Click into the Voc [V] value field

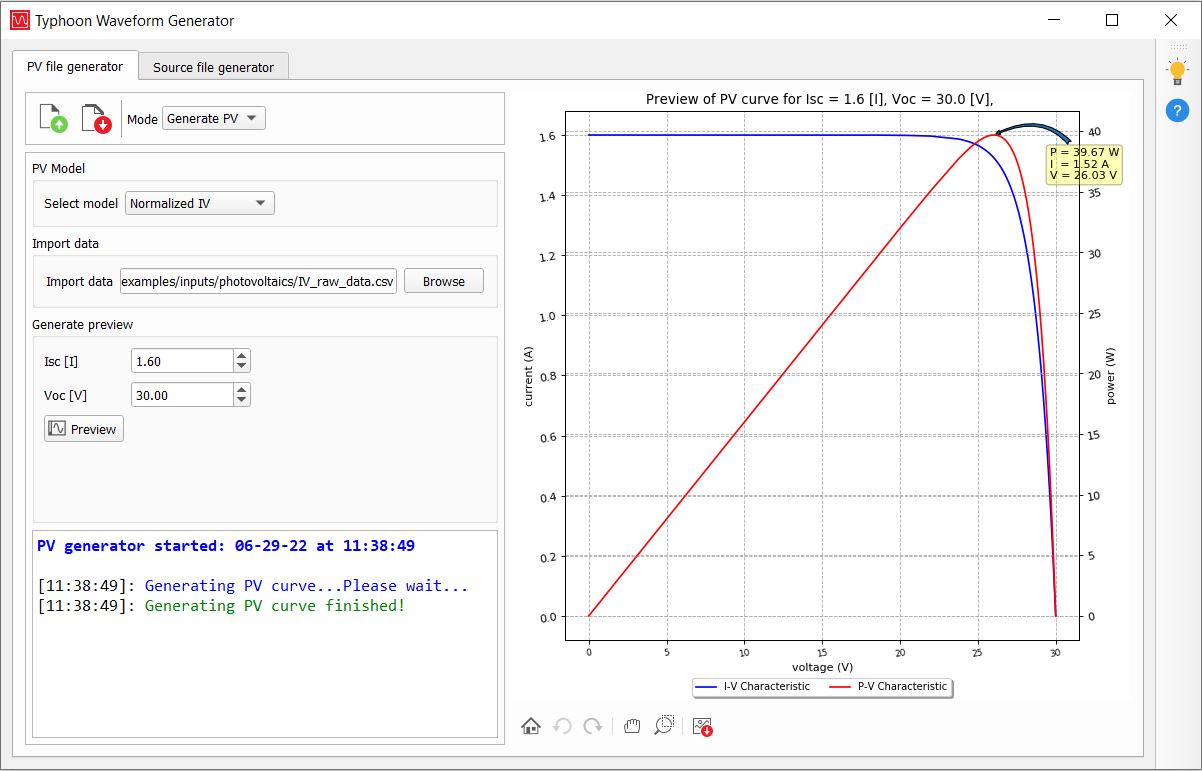pos(182,395)
